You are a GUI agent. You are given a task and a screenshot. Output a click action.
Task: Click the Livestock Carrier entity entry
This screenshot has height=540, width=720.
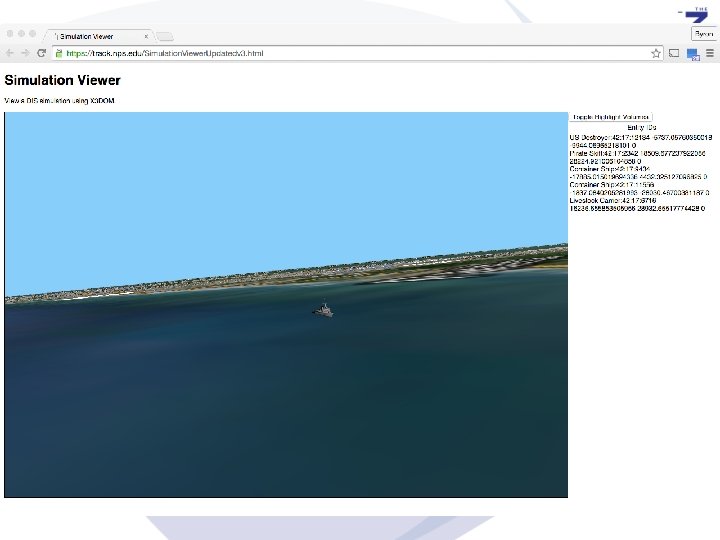(637, 204)
